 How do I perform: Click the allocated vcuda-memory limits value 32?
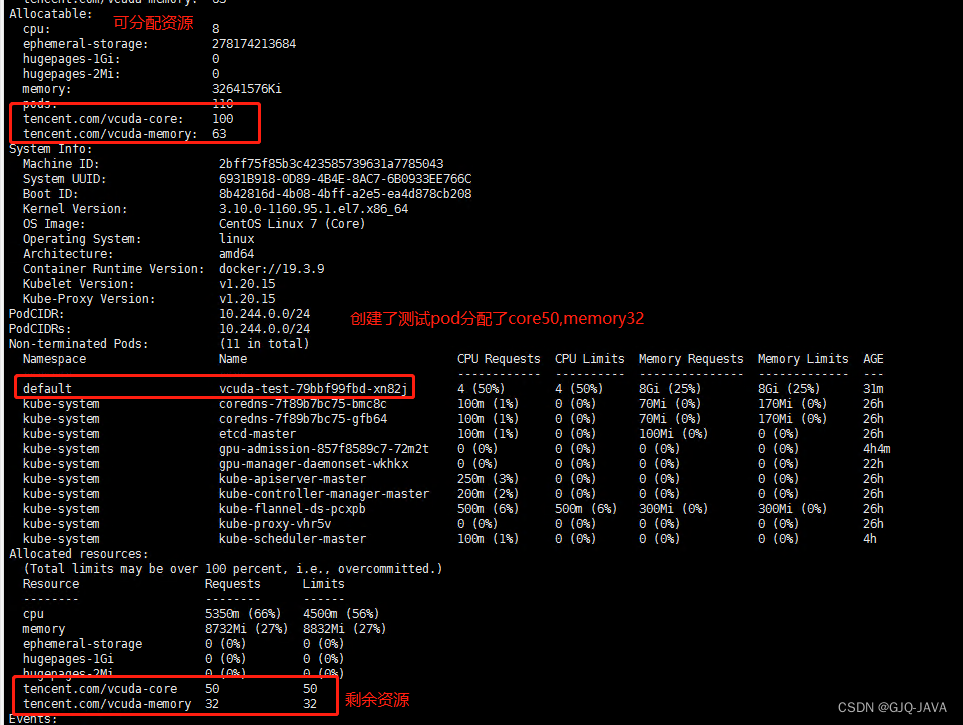coord(310,703)
